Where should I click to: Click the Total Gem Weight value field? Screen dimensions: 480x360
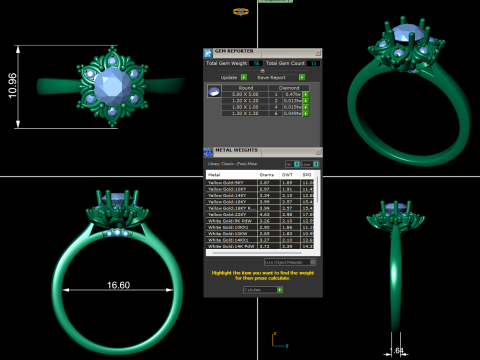point(256,63)
